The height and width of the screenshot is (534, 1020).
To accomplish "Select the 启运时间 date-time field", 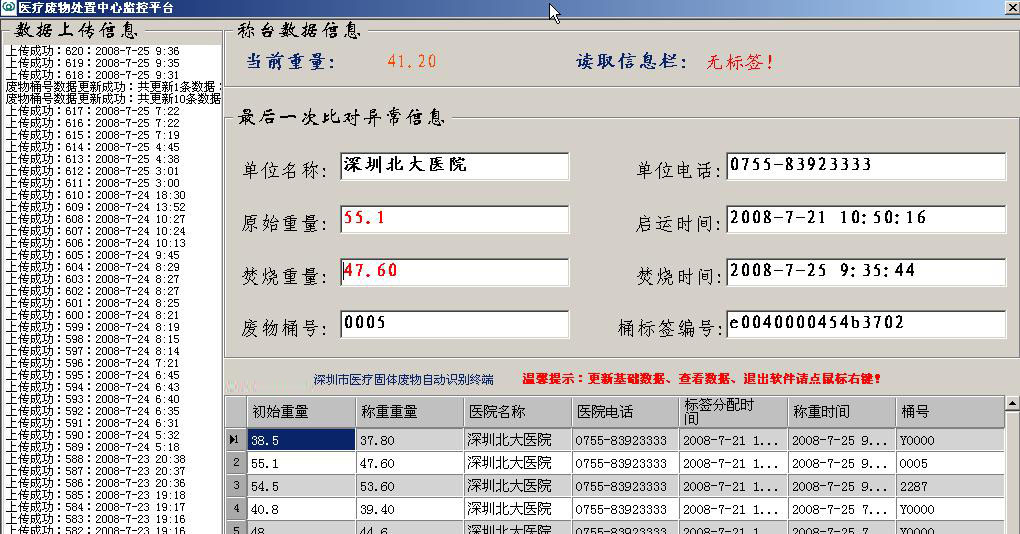I will (x=865, y=219).
